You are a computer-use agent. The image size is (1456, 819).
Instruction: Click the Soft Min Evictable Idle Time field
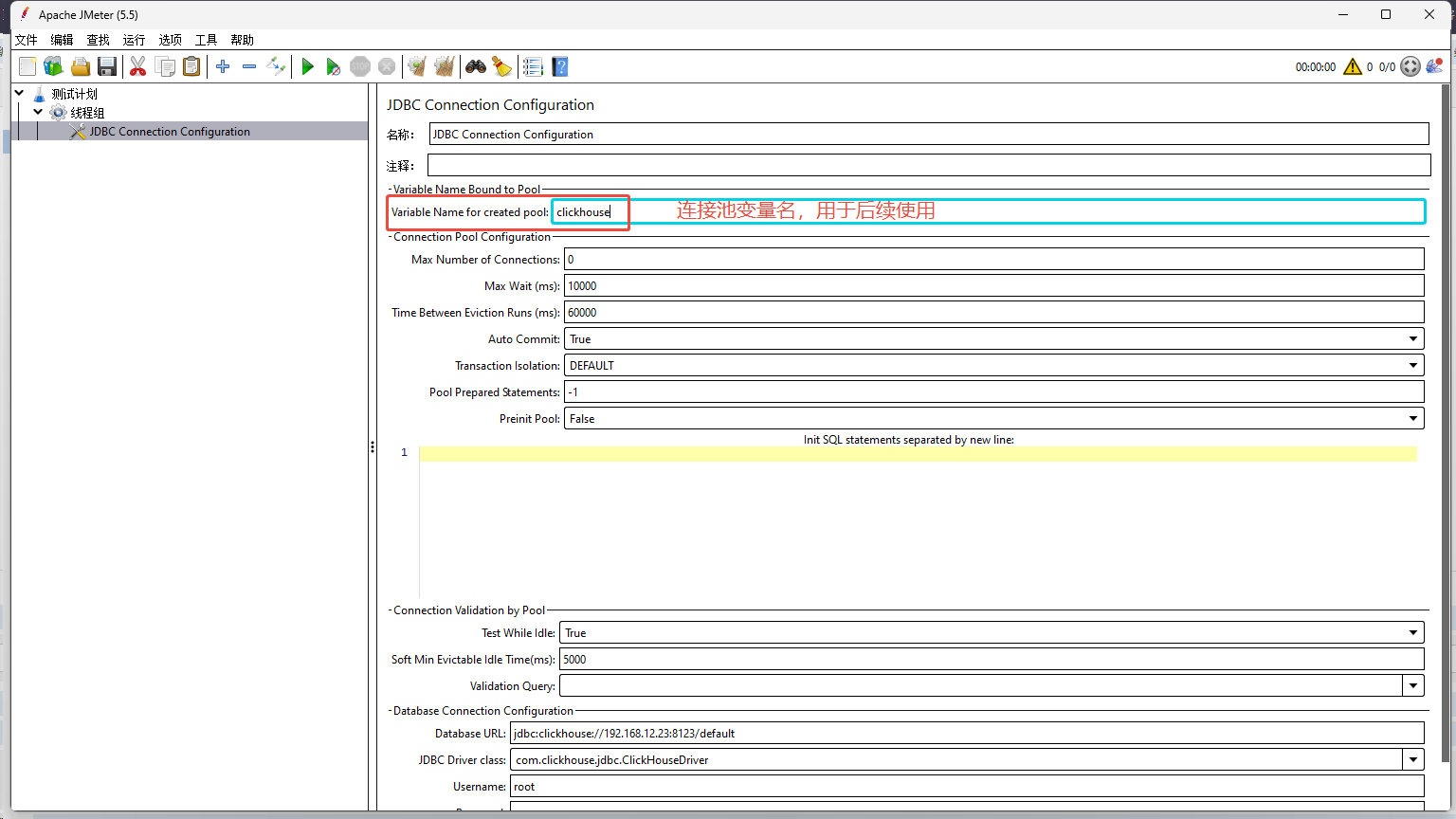click(x=992, y=659)
